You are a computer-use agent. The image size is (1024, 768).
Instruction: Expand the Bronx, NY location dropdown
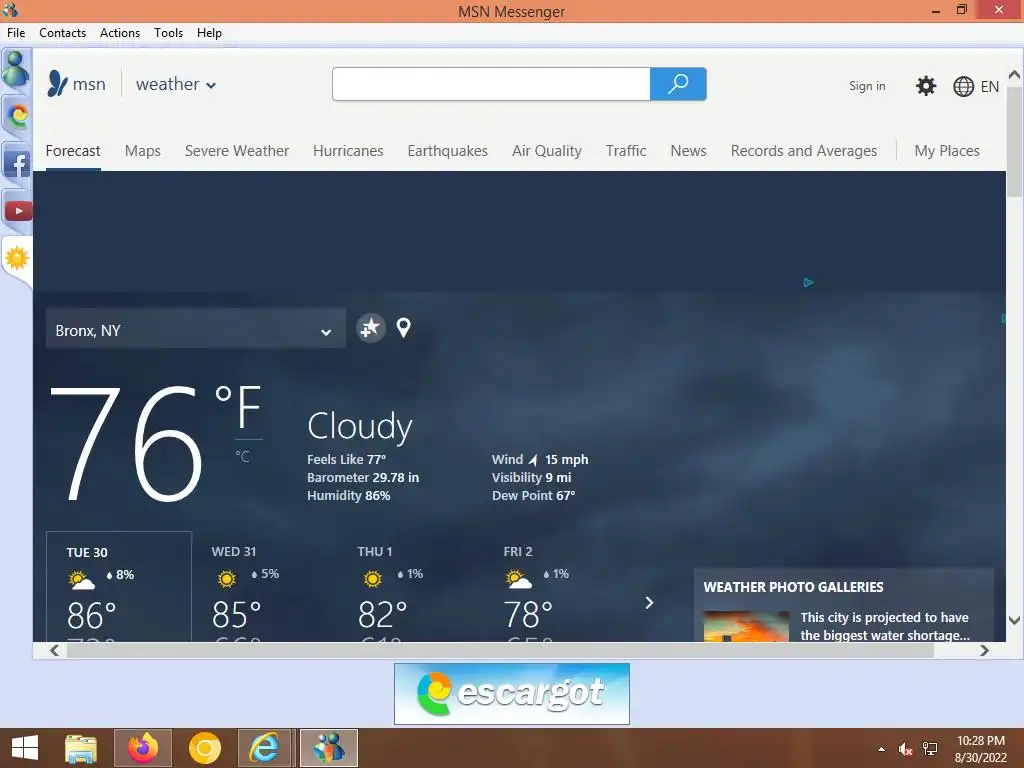point(325,332)
